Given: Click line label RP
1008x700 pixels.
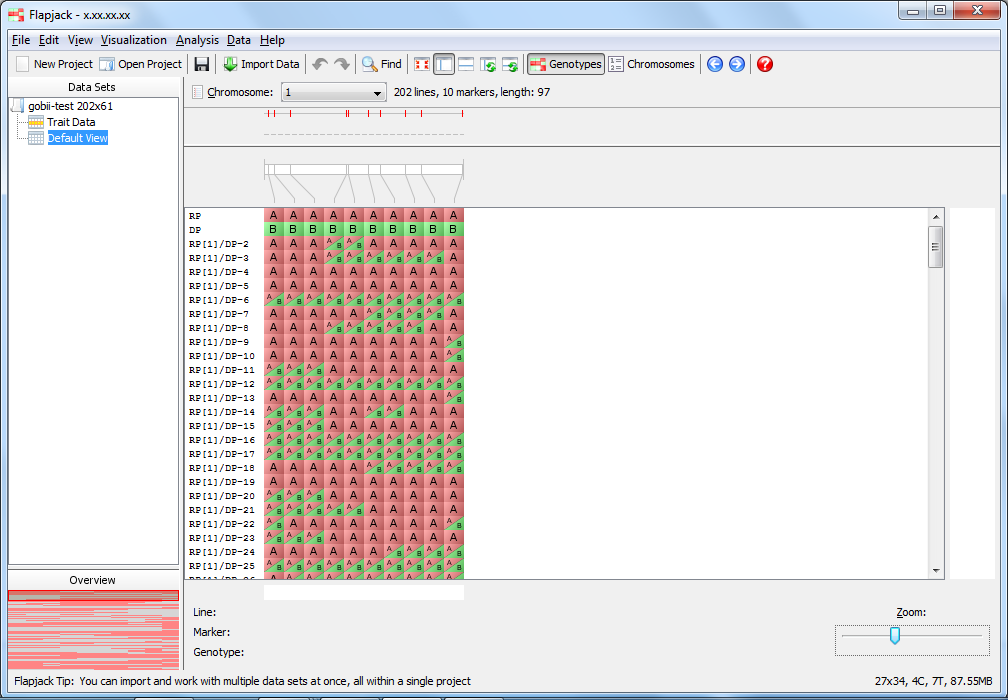Looking at the screenshot, I should [x=195, y=216].
